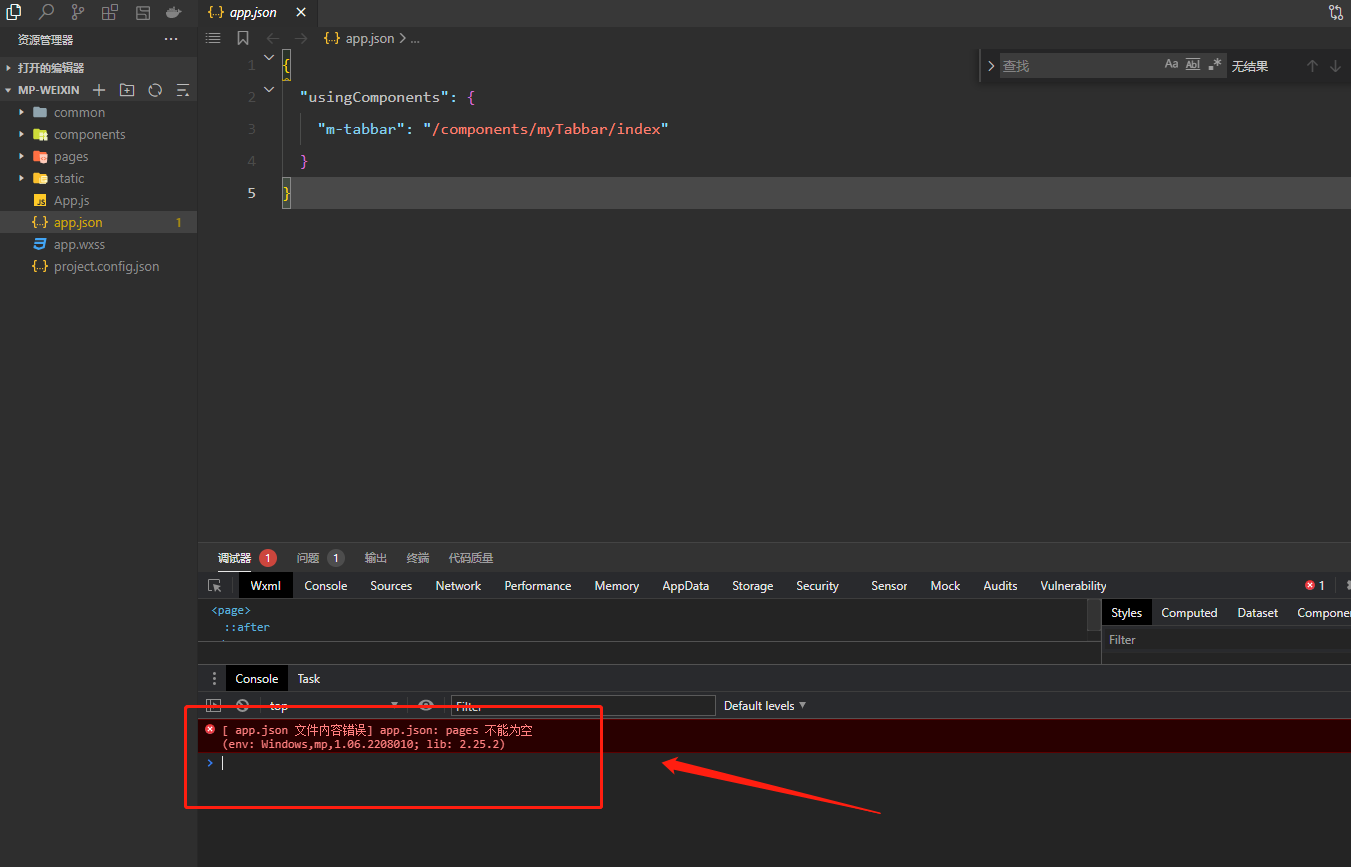Open the Extensions blocks icon
1351x867 pixels.
pyautogui.click(x=110, y=12)
